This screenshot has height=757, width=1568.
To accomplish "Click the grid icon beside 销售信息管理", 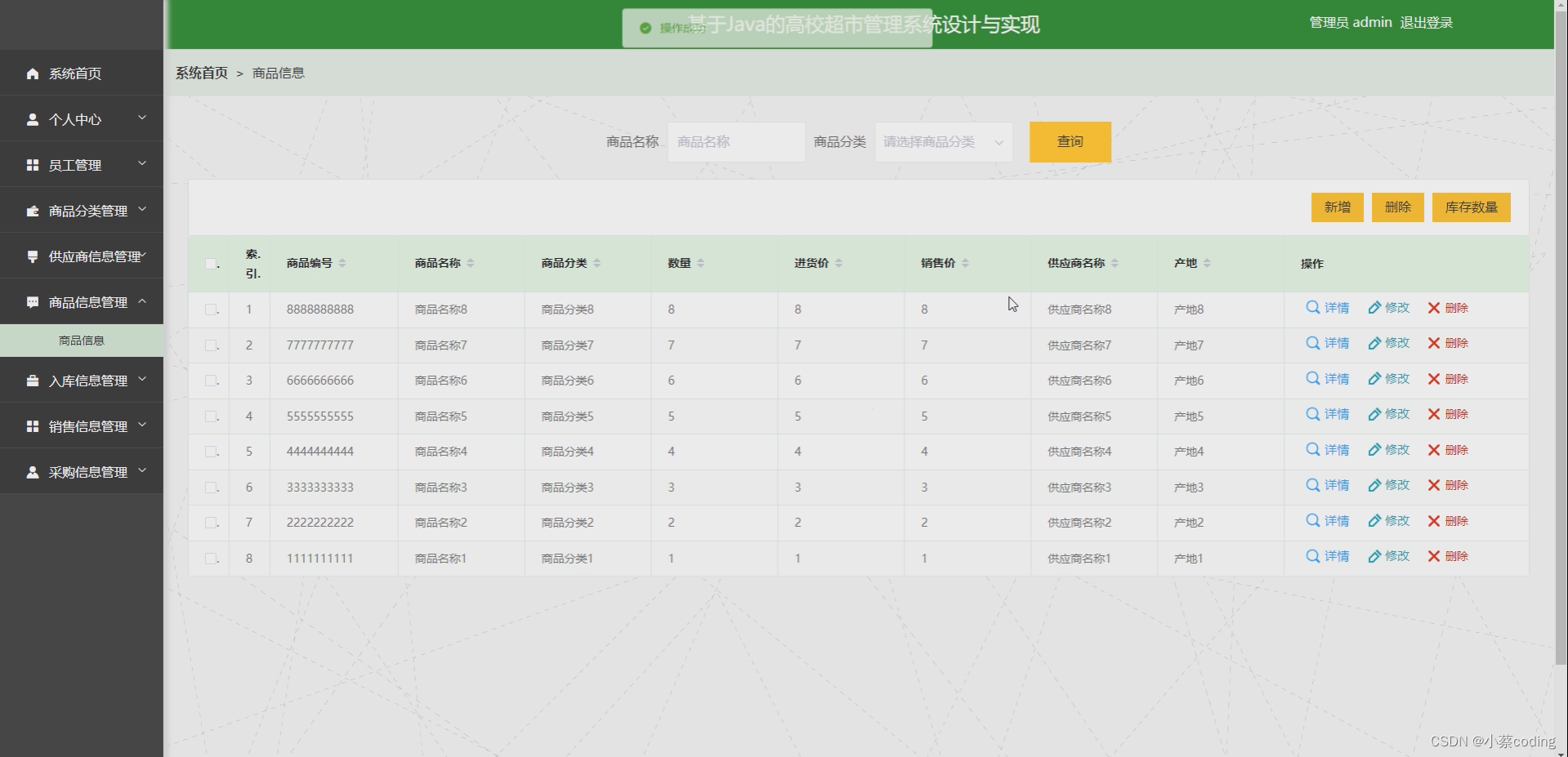I will [33, 426].
